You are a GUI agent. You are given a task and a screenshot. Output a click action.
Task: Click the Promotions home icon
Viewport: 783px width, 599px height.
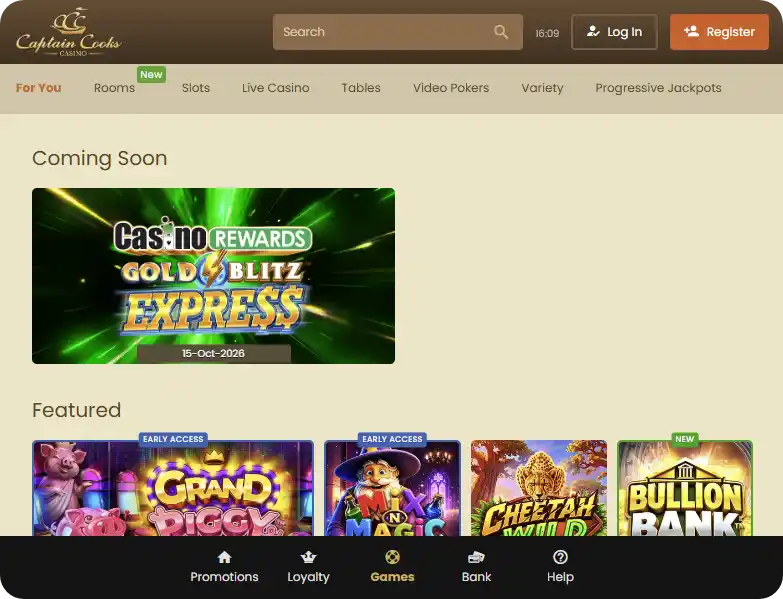point(224,557)
